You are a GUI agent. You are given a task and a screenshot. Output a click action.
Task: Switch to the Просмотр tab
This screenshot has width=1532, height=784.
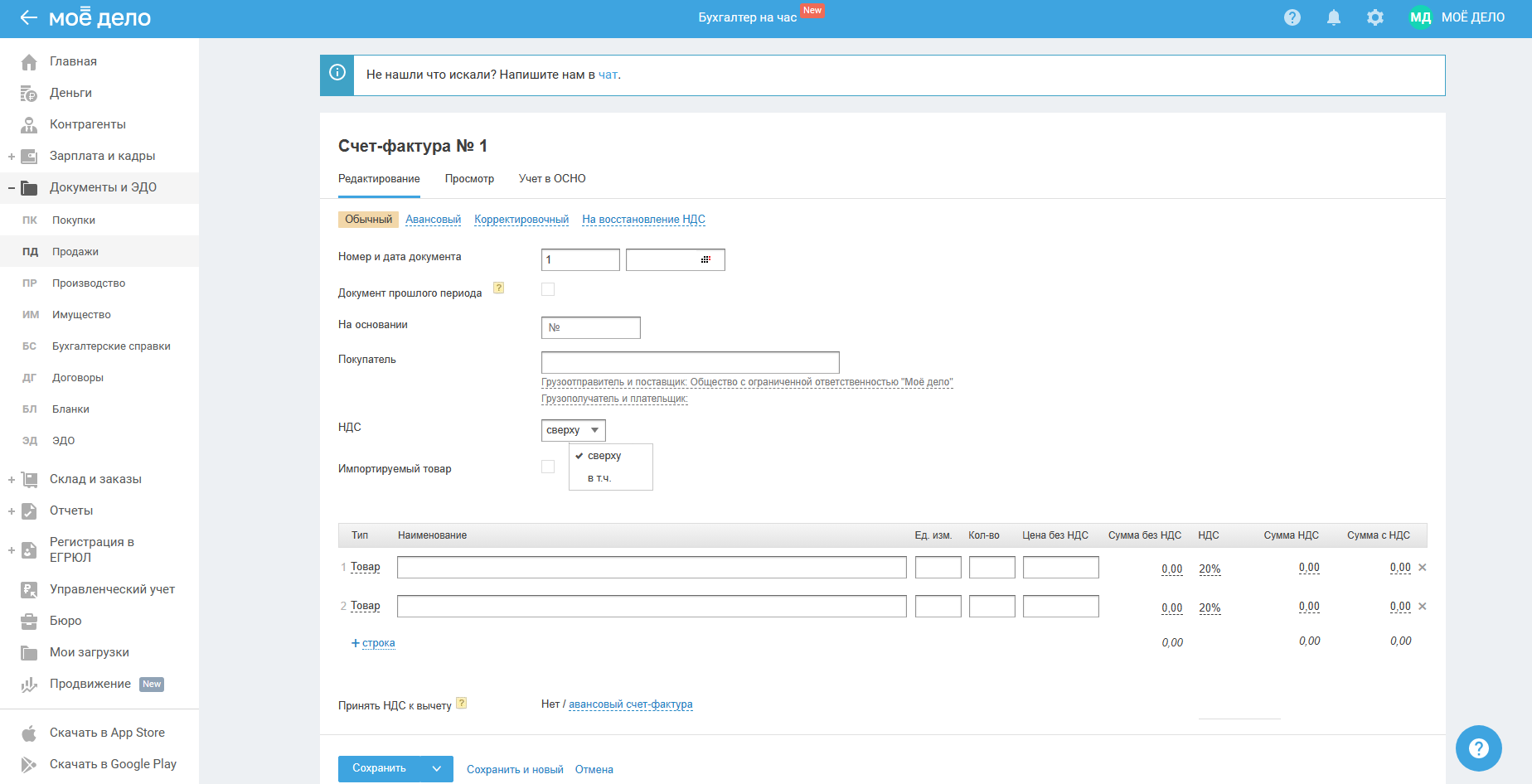pos(469,179)
